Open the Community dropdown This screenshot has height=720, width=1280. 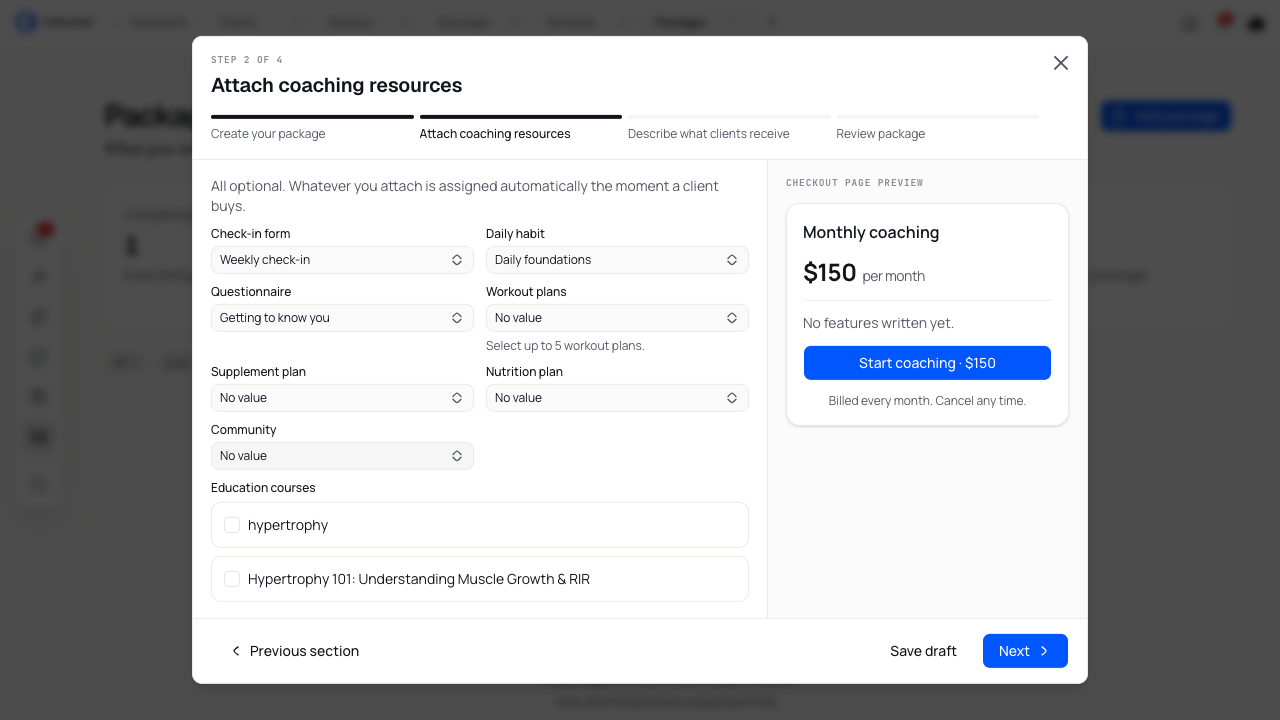342,456
